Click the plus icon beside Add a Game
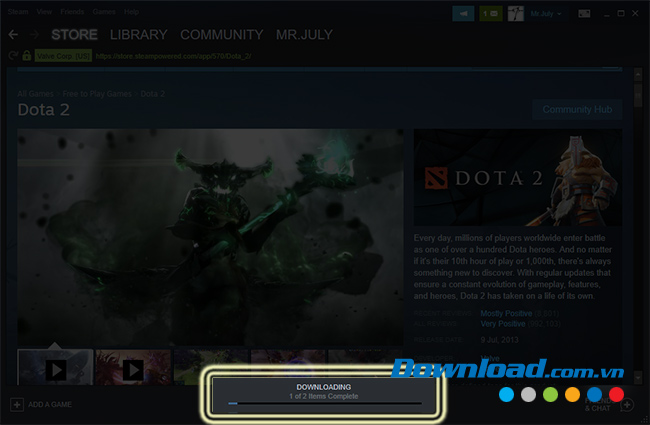The width and height of the screenshot is (650, 425). pyautogui.click(x=17, y=405)
